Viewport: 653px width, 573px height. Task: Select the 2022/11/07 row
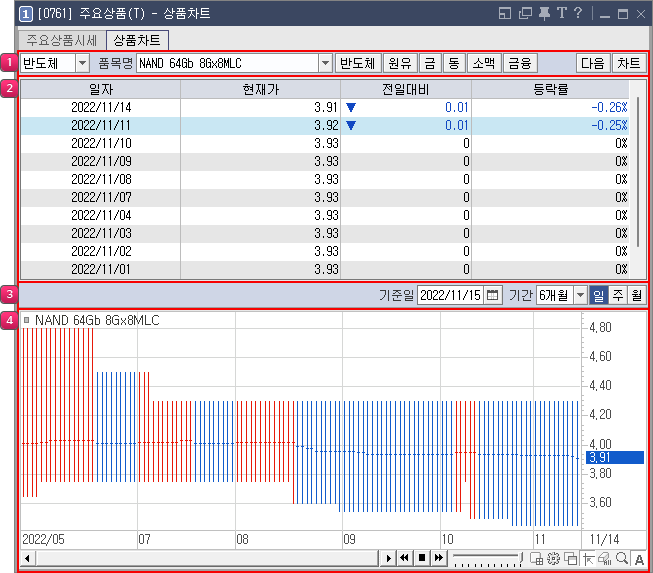tap(325, 197)
